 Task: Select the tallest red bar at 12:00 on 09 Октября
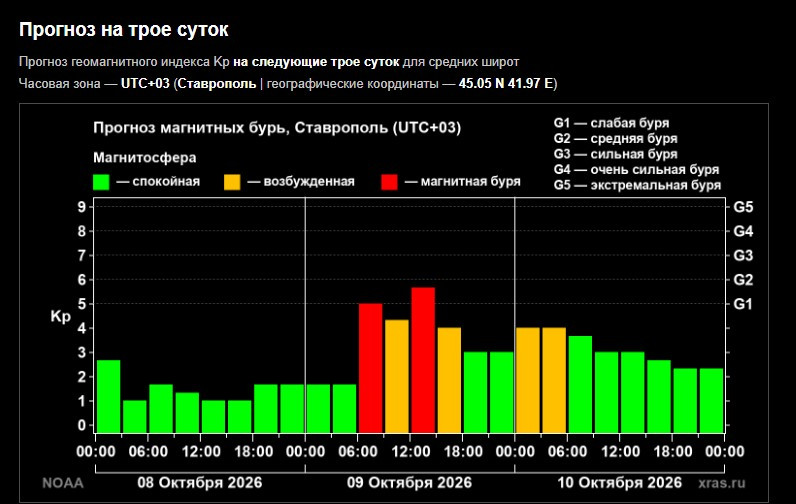coord(423,360)
